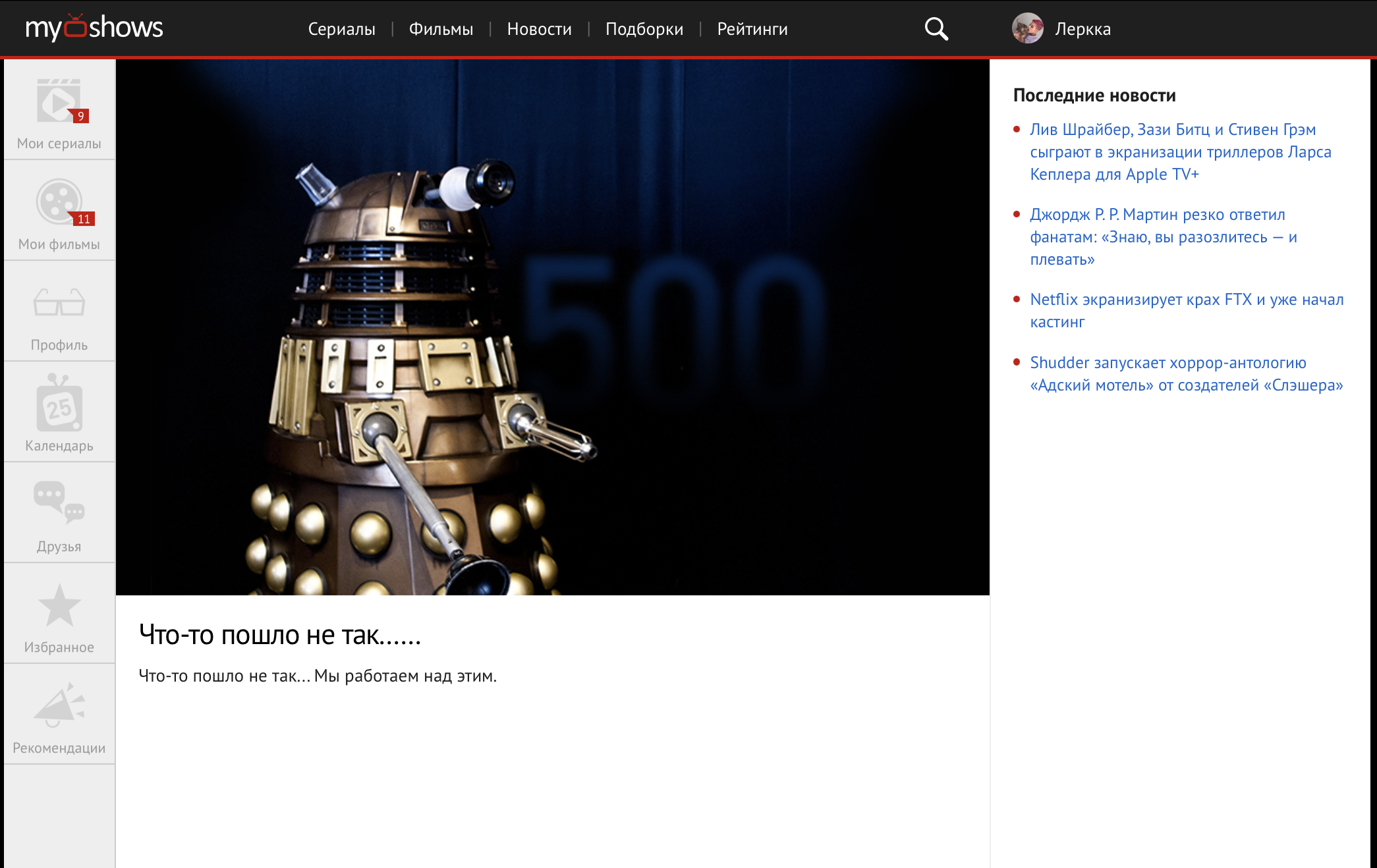Open Друзья chat bubbles icon
The height and width of the screenshot is (868, 1377).
point(59,503)
